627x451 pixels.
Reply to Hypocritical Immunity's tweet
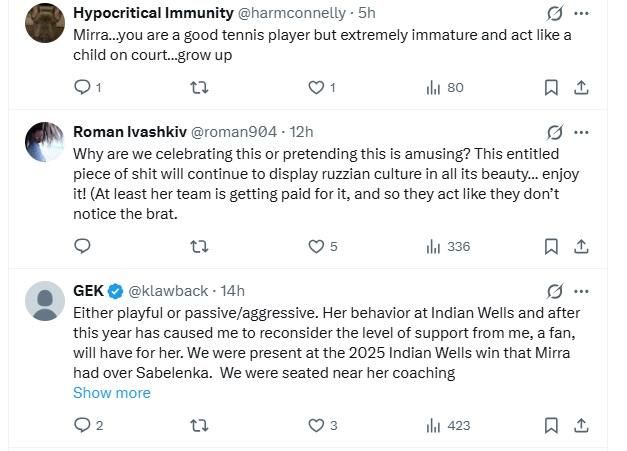click(x=87, y=87)
